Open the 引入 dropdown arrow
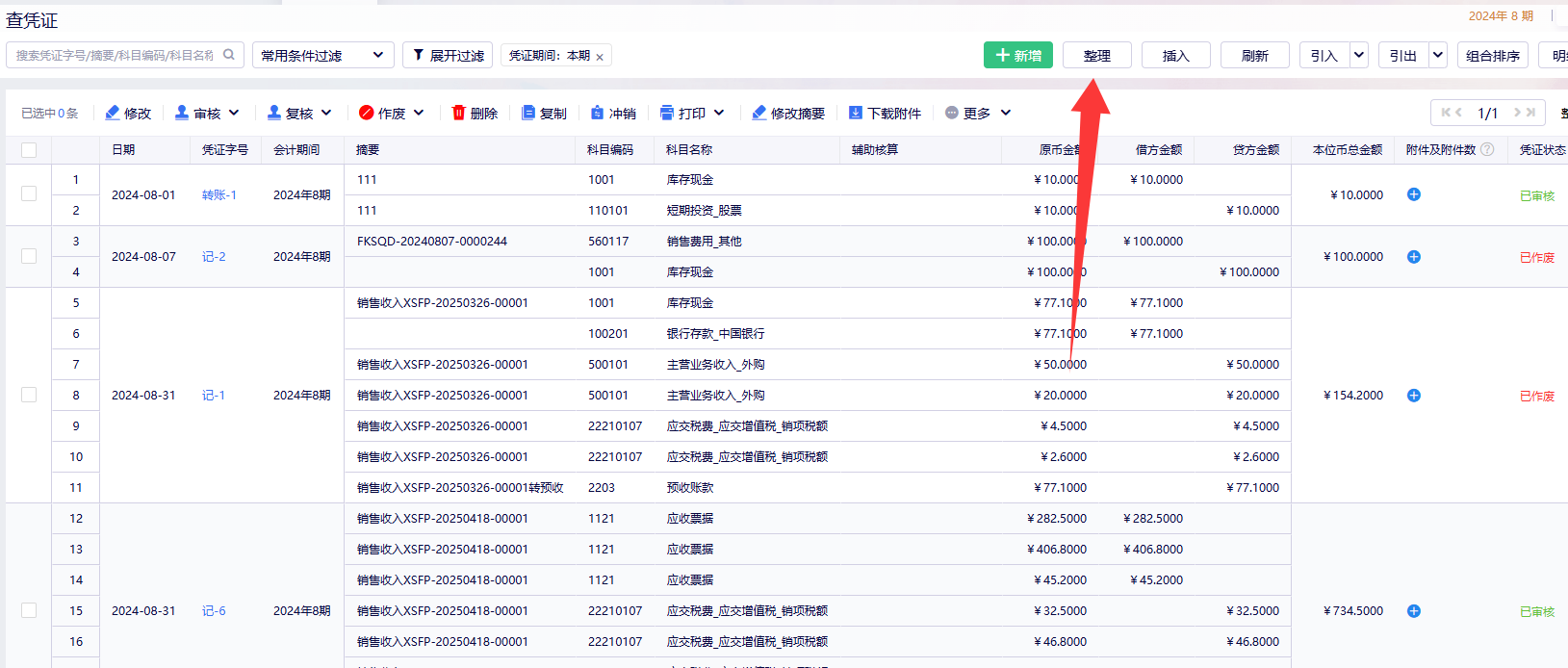Screen dimensions: 1568x668 [x=1359, y=55]
